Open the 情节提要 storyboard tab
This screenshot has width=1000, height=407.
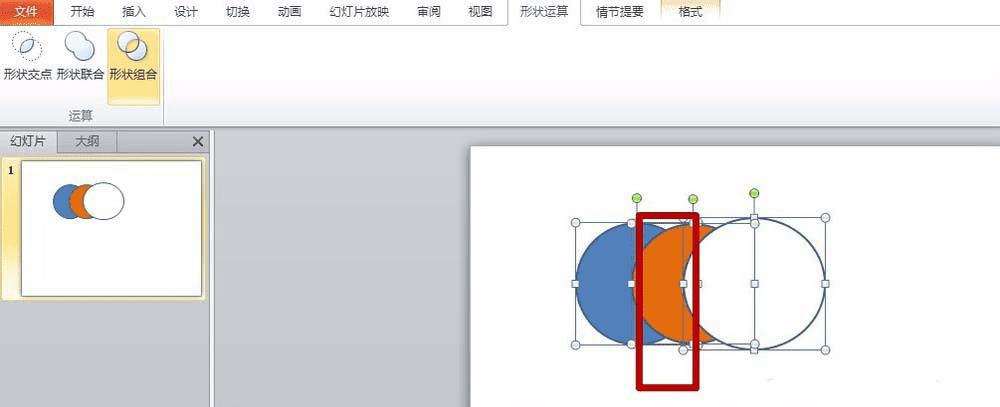tap(620, 12)
